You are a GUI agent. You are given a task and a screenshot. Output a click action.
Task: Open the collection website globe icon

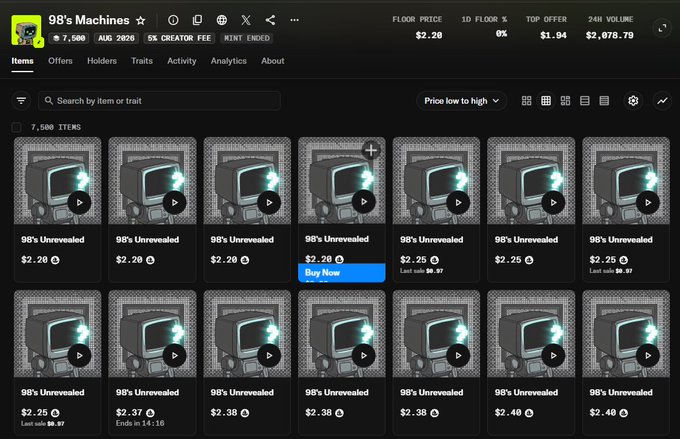tap(222, 20)
